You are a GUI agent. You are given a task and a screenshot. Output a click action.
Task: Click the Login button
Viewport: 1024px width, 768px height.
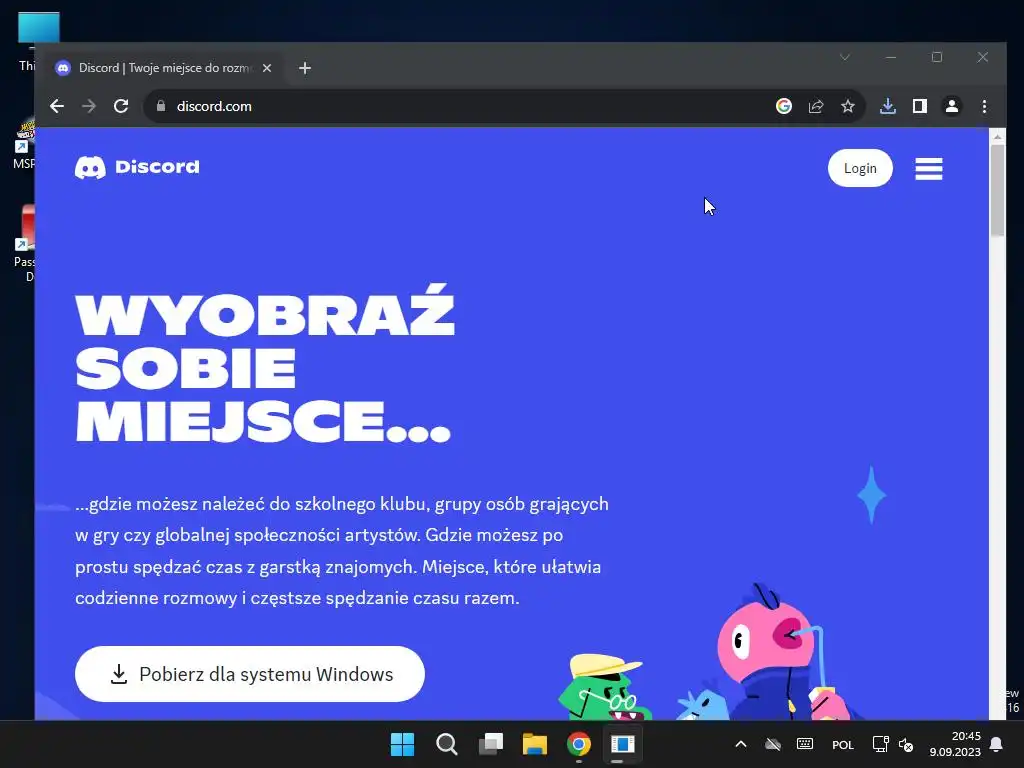coord(860,168)
